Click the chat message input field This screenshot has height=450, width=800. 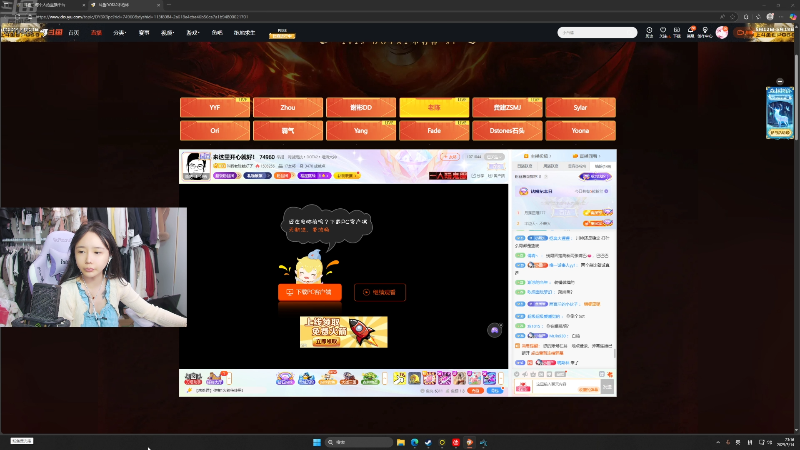point(566,387)
